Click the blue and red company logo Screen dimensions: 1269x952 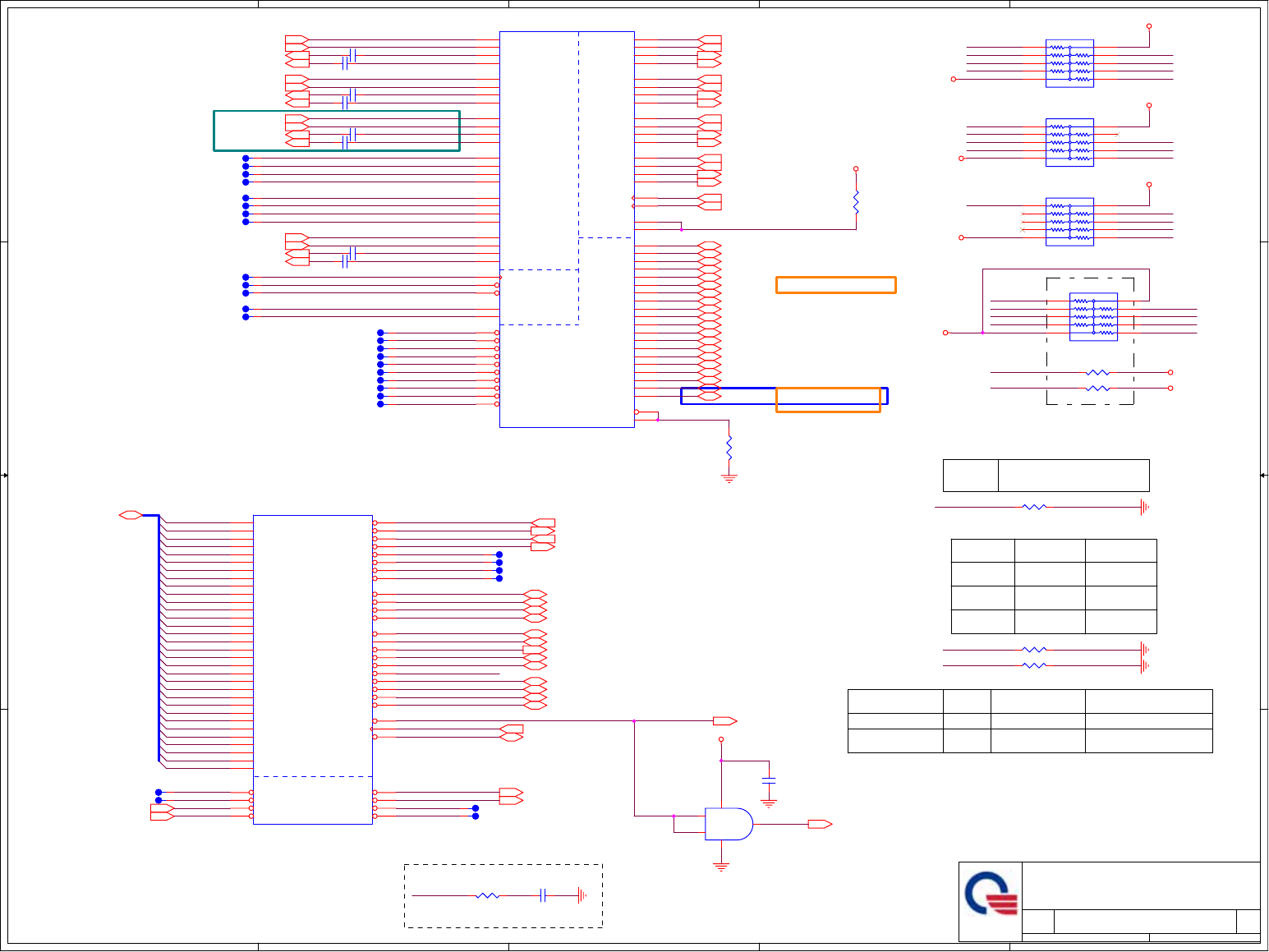tap(991, 894)
